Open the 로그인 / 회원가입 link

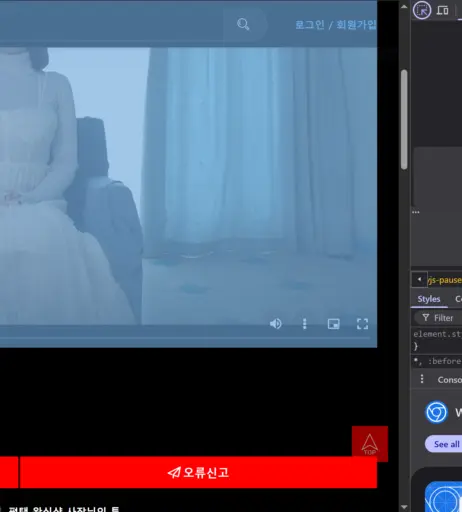pyautogui.click(x=336, y=25)
